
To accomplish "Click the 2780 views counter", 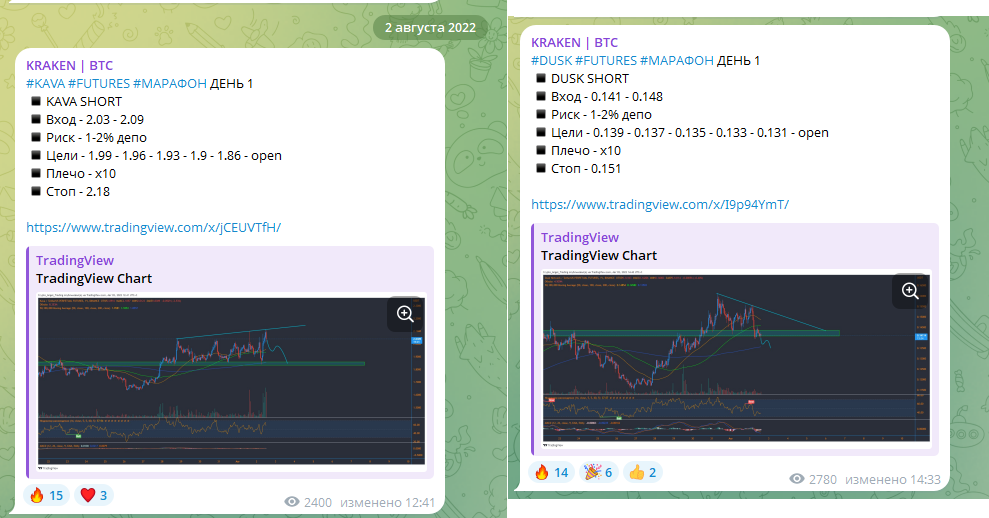I will pos(813,480).
